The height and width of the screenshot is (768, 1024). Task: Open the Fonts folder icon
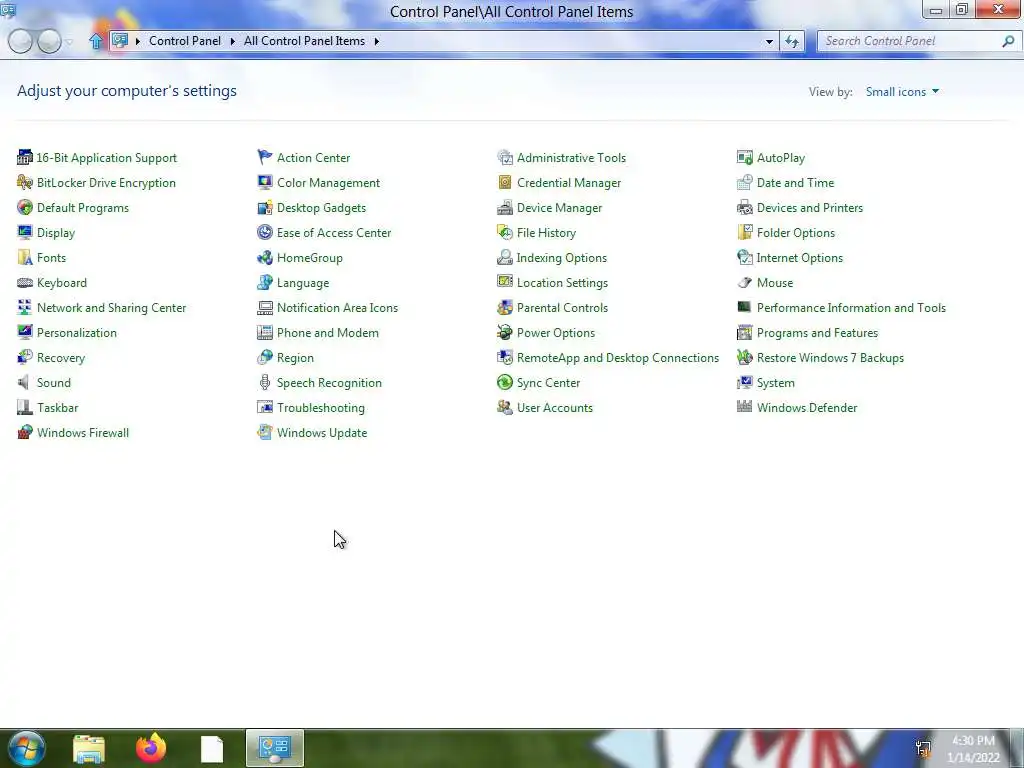click(x=25, y=257)
